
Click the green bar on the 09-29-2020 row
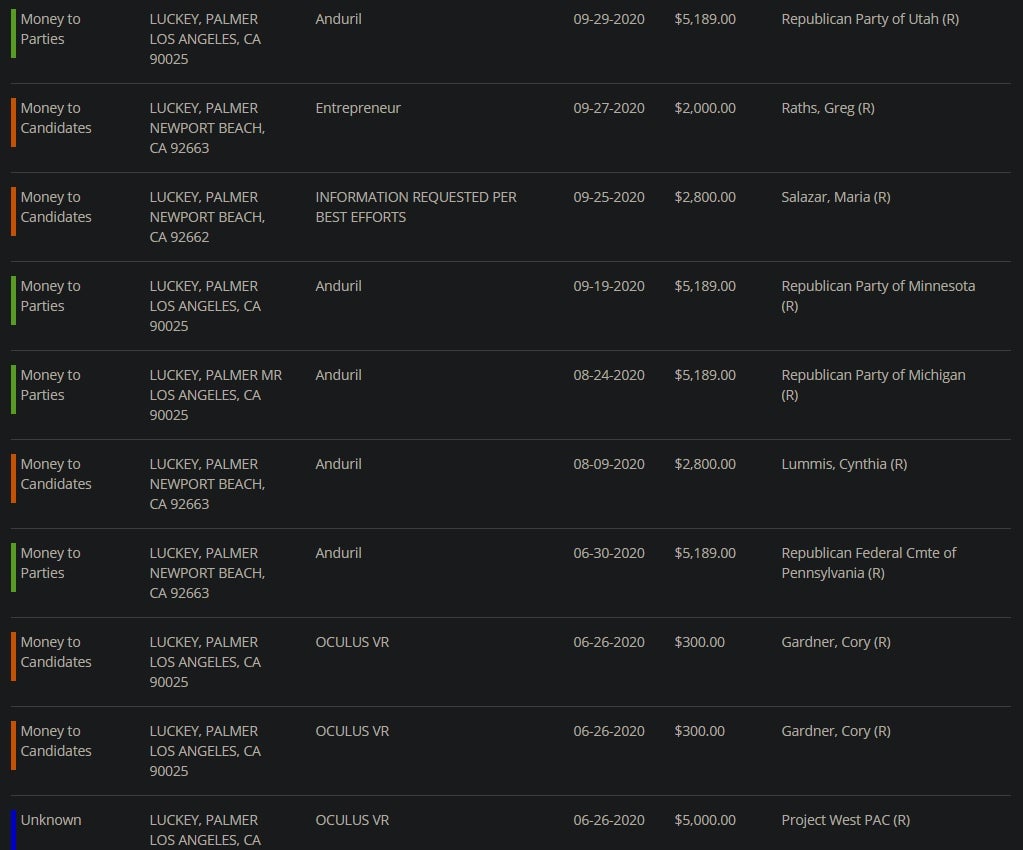coord(14,33)
